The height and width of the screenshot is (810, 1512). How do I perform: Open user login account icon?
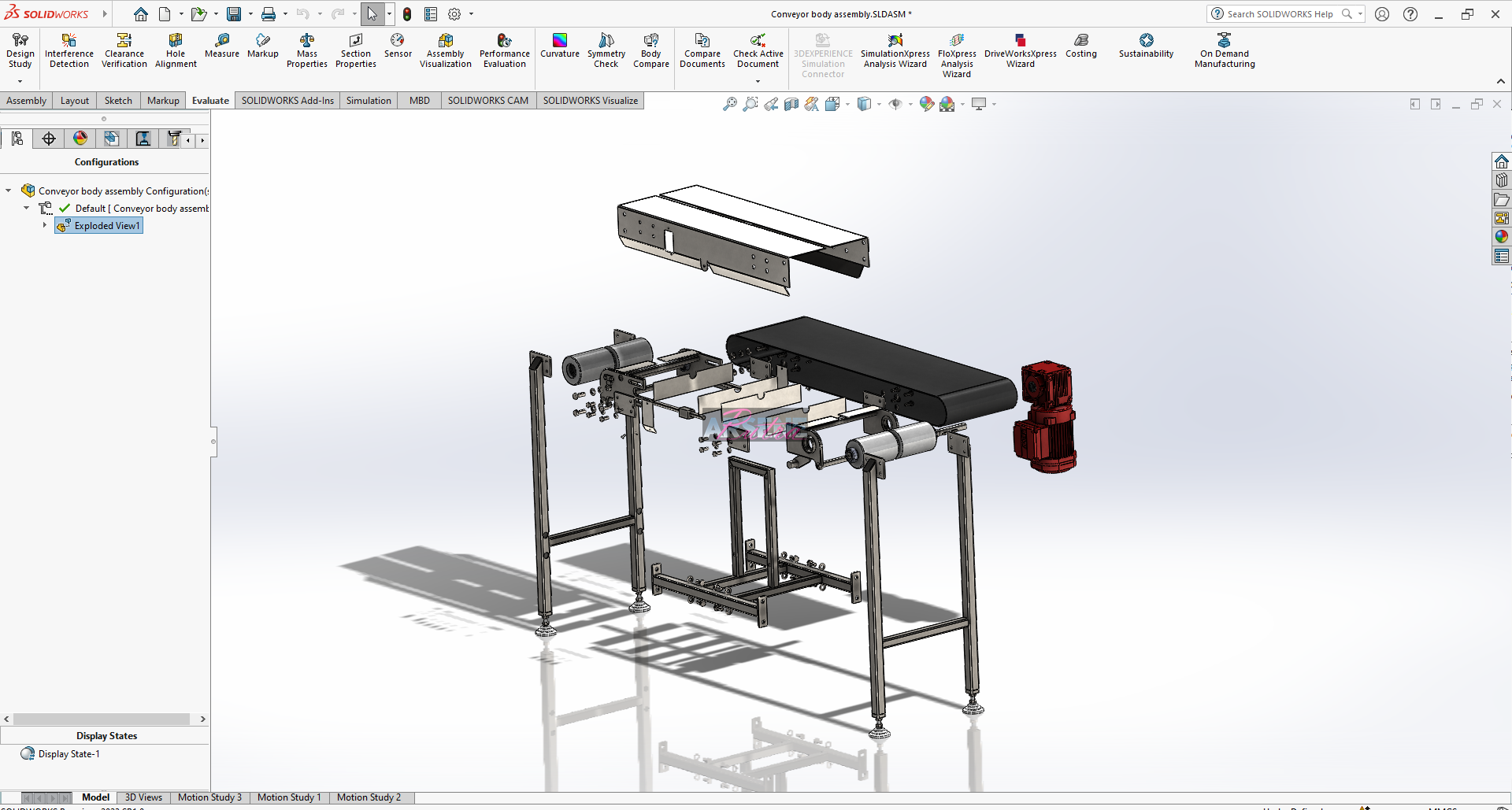(1382, 14)
